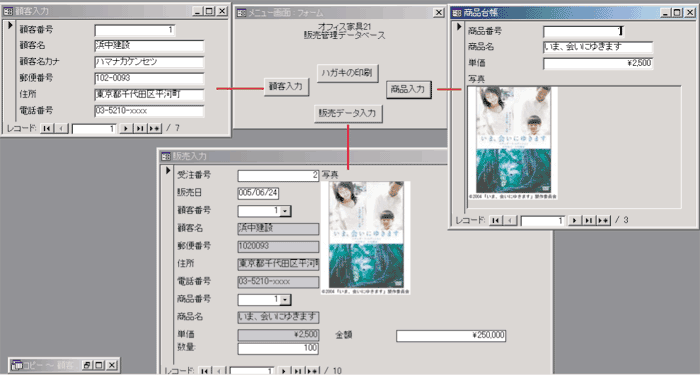The width and height of the screenshot is (700, 375).
Task: Click the 郵便番号 field 102-0093
Action: 149,79
